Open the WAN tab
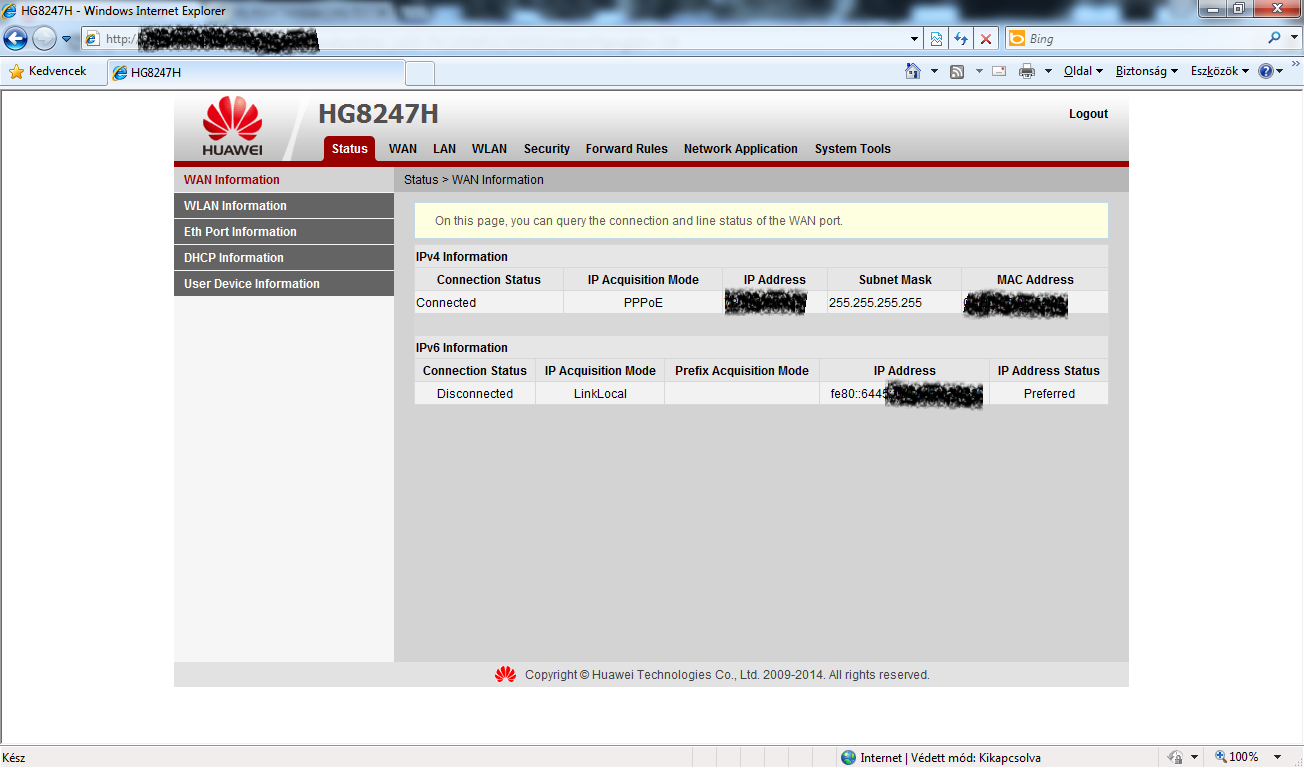 [x=403, y=149]
